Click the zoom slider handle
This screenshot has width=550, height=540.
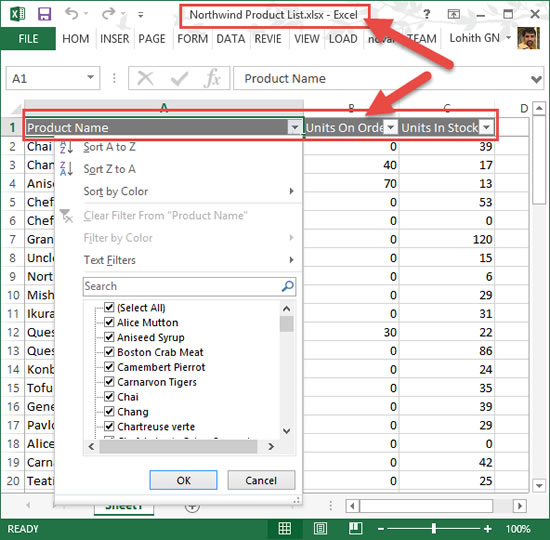coord(434,528)
